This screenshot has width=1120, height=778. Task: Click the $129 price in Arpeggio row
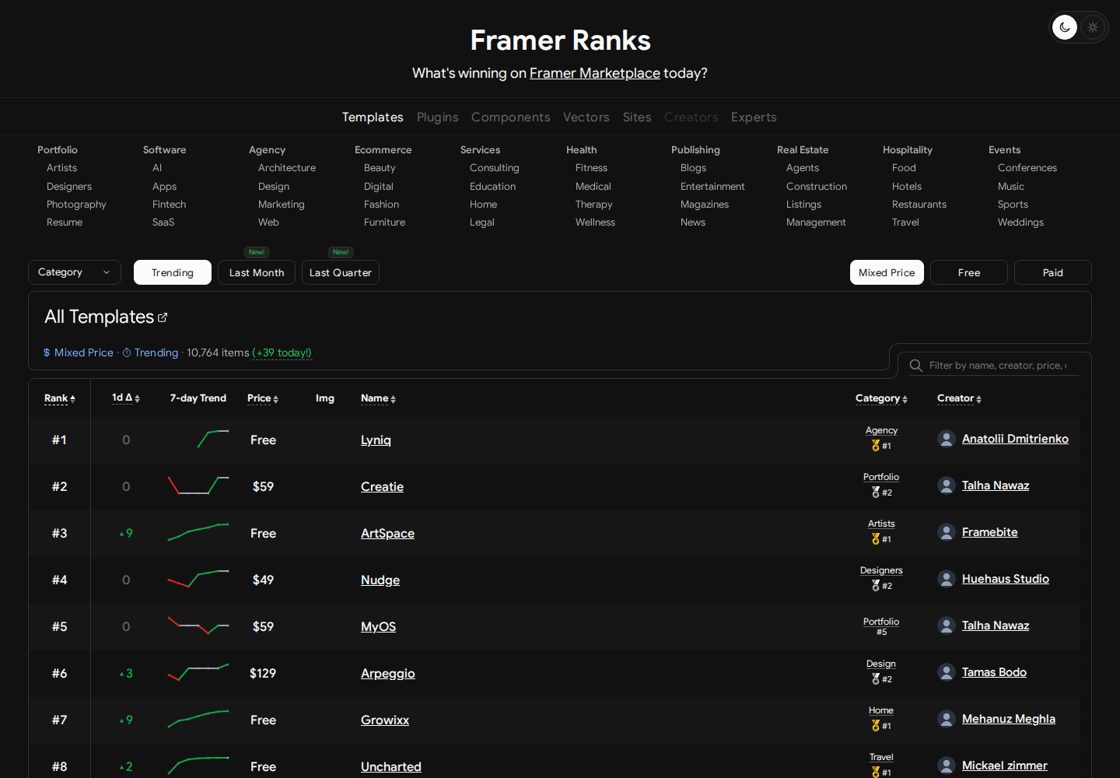coord(262,673)
